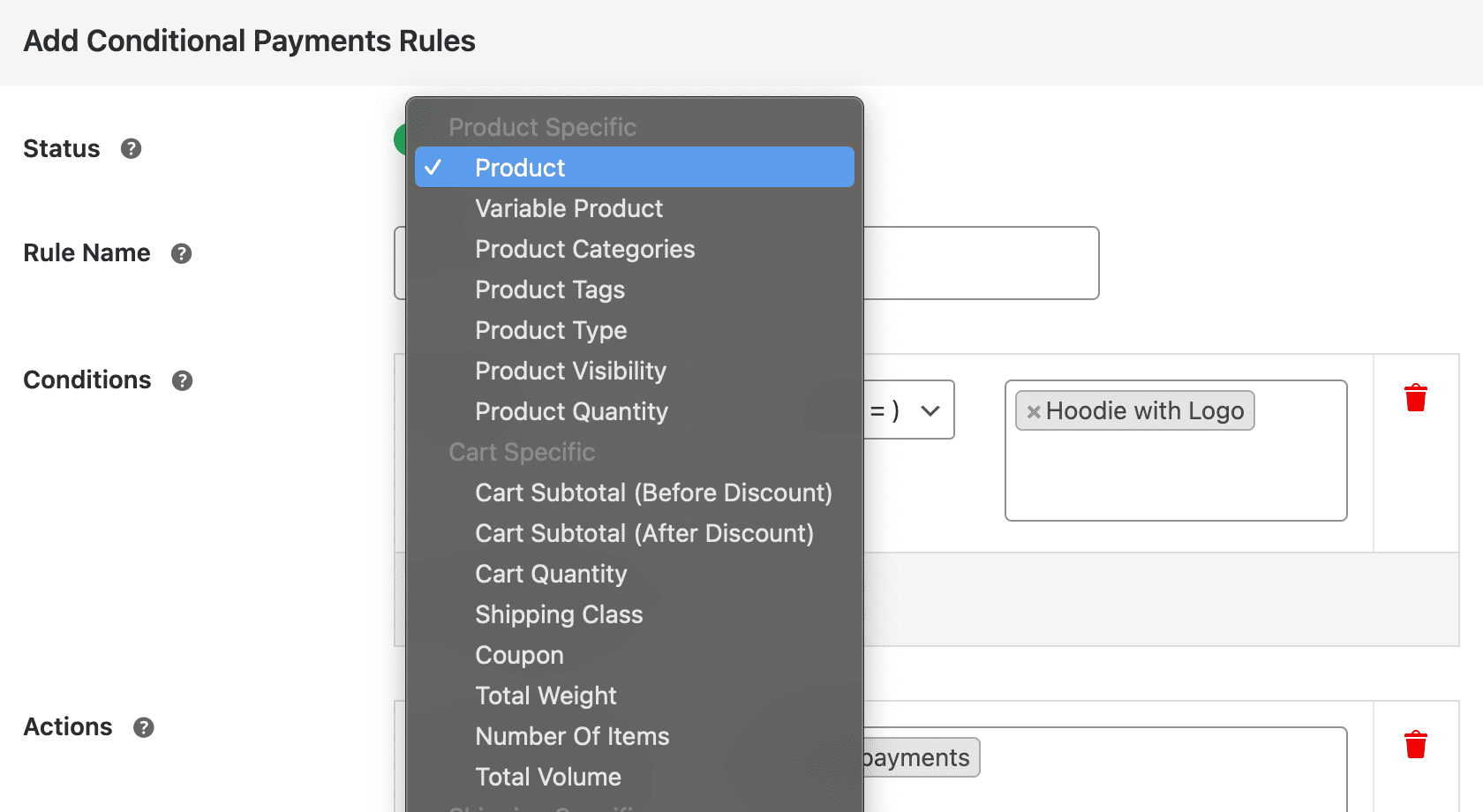
Task: Select Total Weight as a condition
Action: [x=546, y=695]
